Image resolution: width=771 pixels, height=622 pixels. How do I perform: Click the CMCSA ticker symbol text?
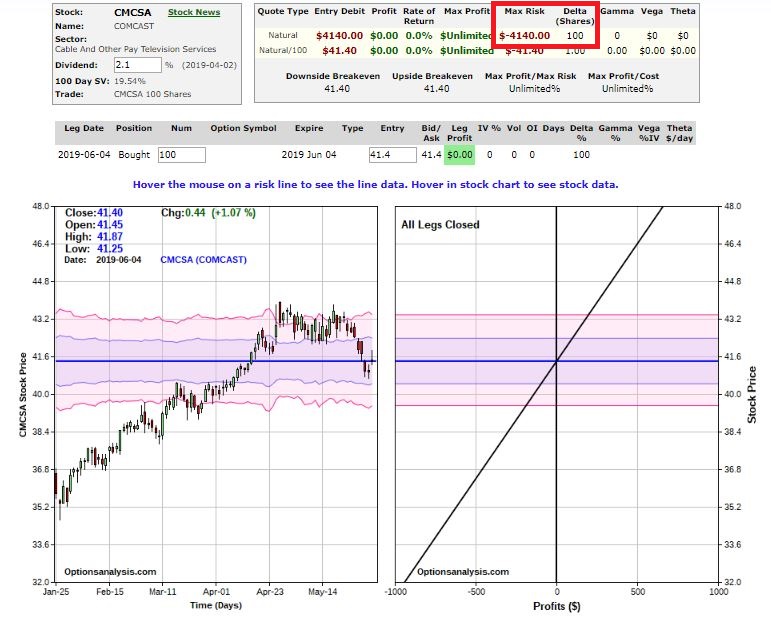(x=133, y=12)
